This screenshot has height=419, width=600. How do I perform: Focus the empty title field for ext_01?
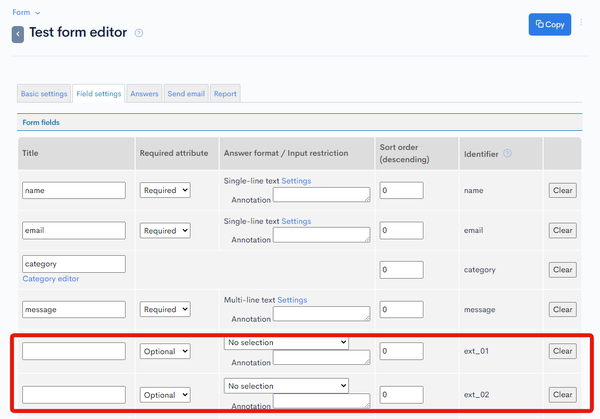pyautogui.click(x=74, y=351)
